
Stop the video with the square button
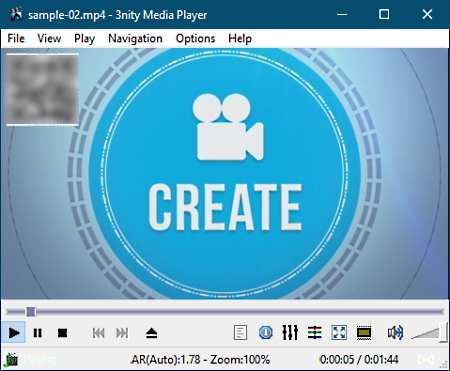coord(62,333)
